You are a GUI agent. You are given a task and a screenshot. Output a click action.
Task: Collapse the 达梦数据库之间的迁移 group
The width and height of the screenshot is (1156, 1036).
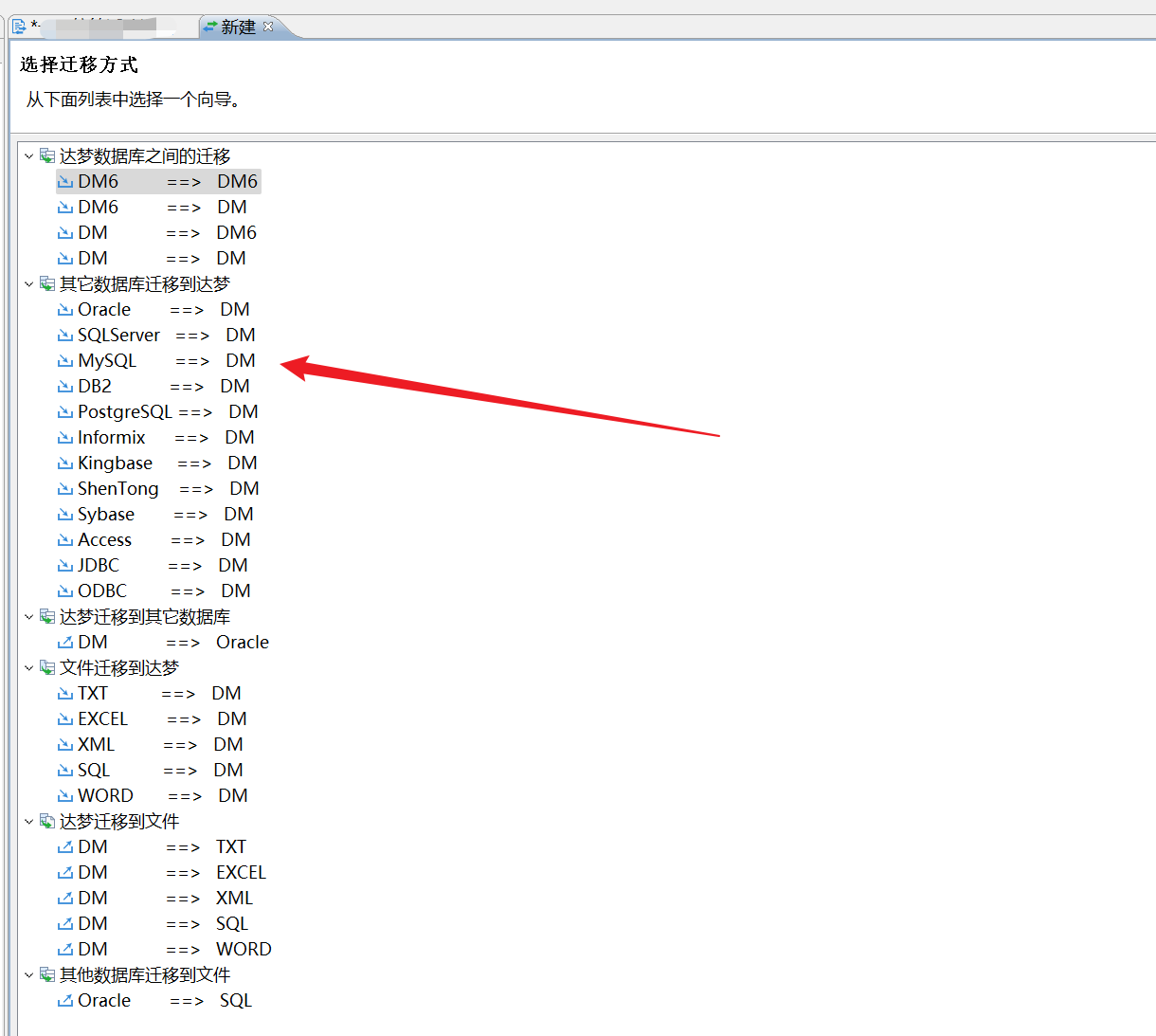[x=28, y=155]
